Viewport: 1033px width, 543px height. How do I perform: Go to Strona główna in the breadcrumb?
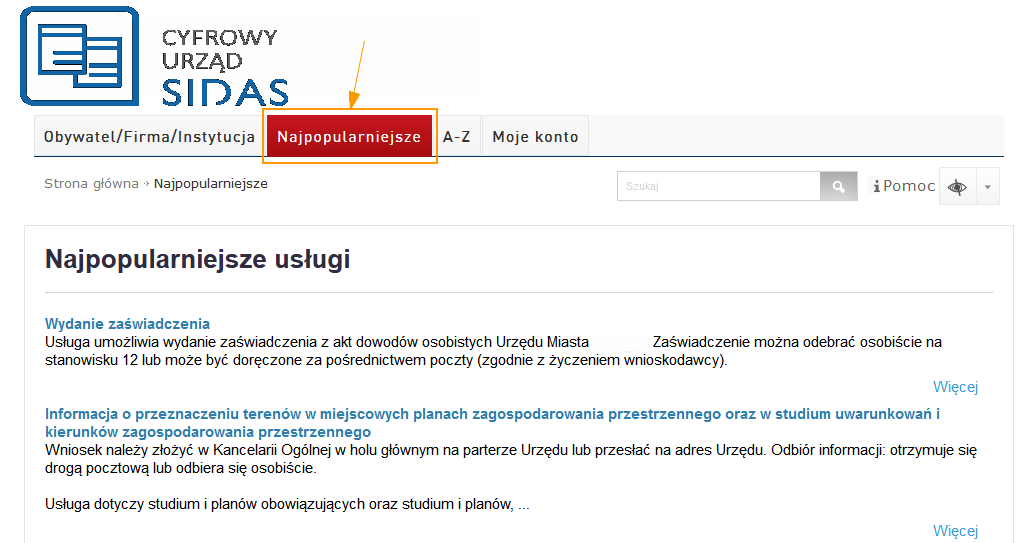pyautogui.click(x=91, y=184)
